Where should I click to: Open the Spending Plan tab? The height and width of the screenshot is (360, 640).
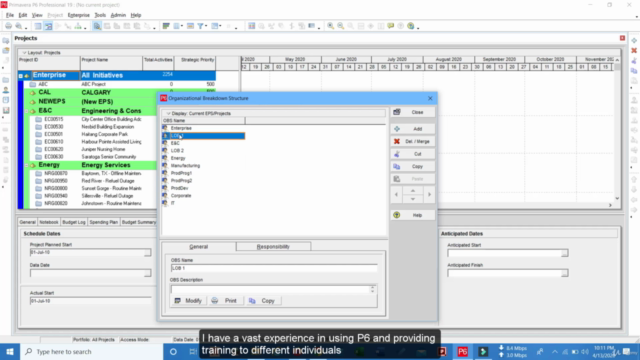pos(104,222)
